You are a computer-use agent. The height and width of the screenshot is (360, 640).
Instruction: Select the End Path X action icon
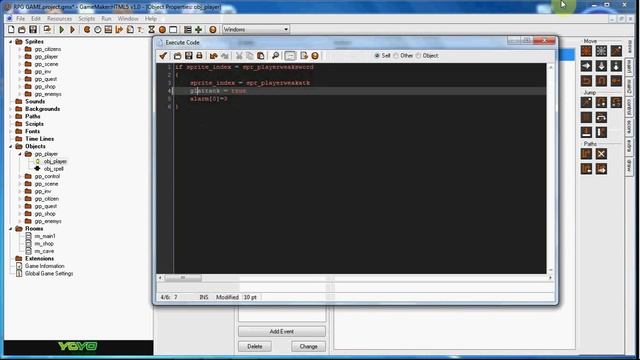click(601, 154)
